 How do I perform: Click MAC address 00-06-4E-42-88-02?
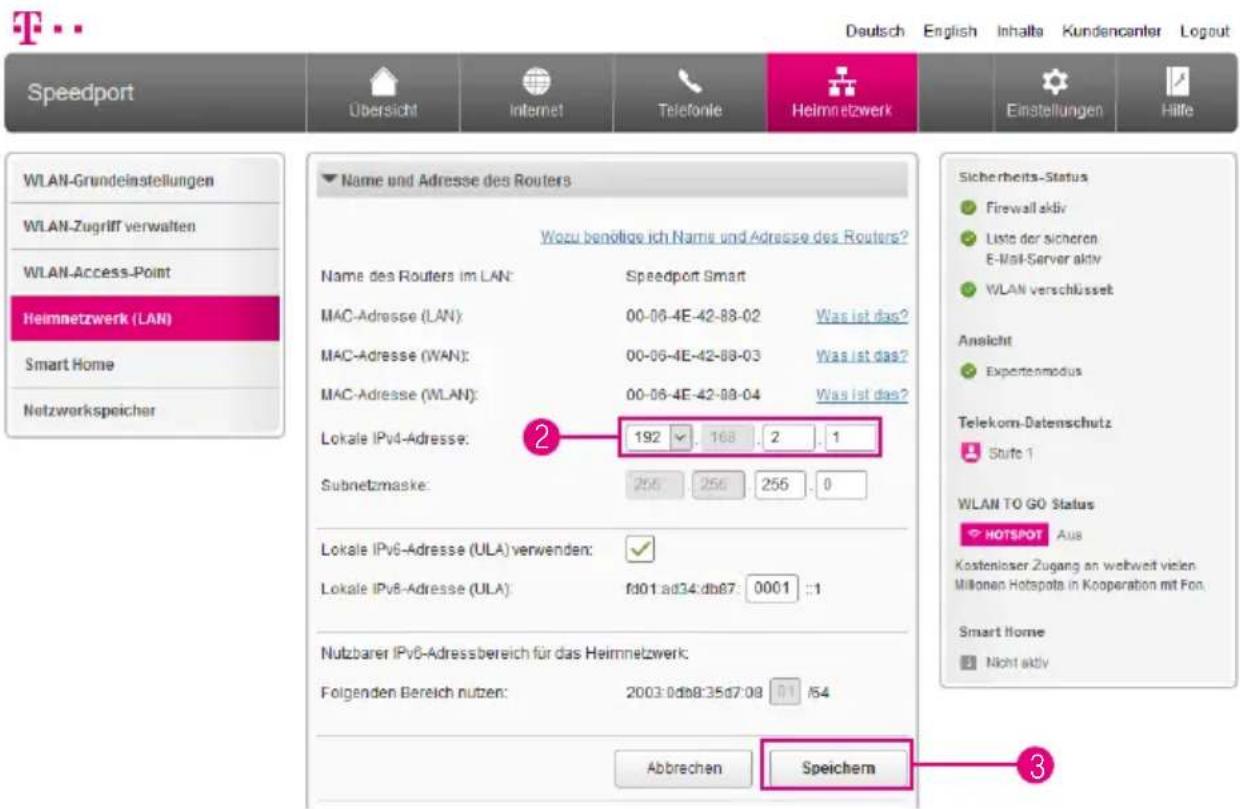click(x=693, y=317)
